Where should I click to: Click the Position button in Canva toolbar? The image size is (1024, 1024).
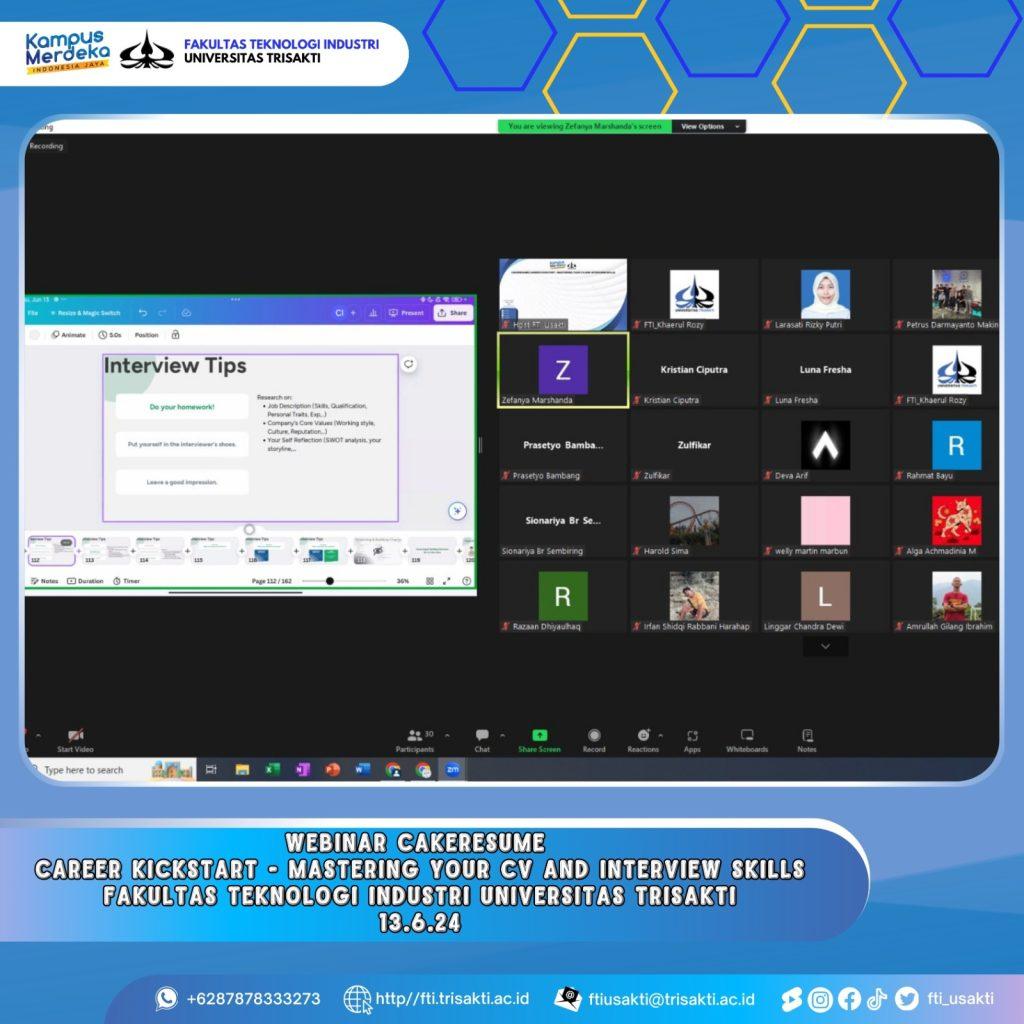point(146,334)
